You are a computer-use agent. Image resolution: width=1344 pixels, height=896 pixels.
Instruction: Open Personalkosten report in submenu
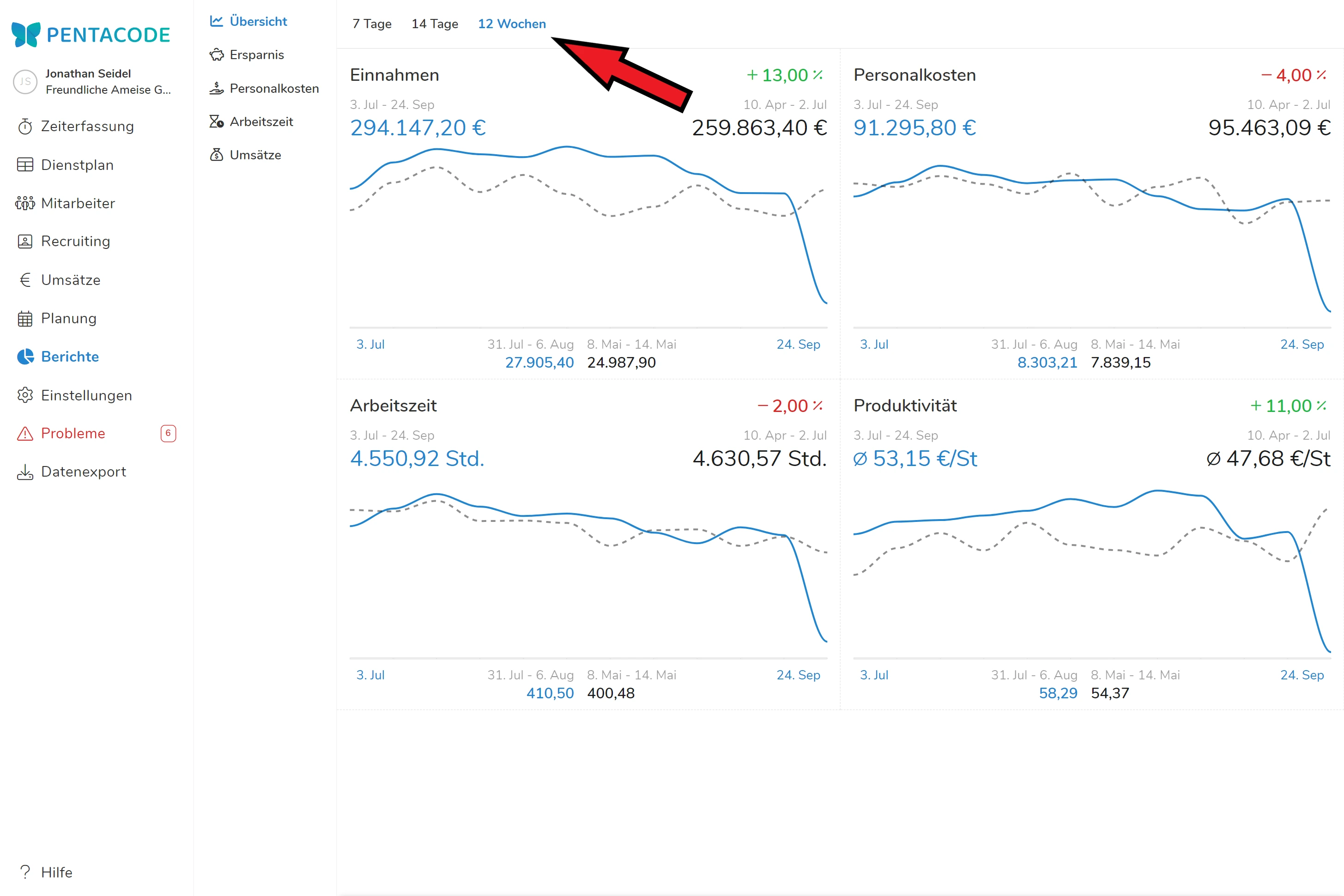point(274,89)
